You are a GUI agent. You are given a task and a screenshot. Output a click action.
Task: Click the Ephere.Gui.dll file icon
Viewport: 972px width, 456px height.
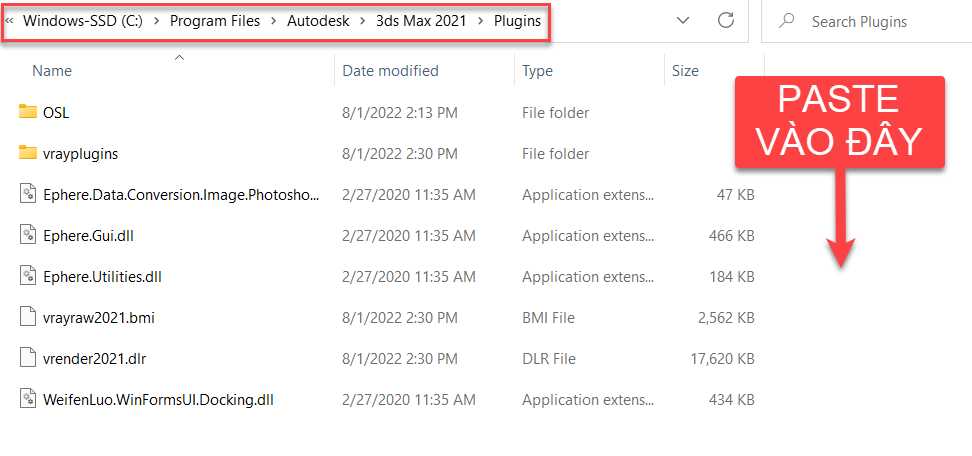pos(28,235)
